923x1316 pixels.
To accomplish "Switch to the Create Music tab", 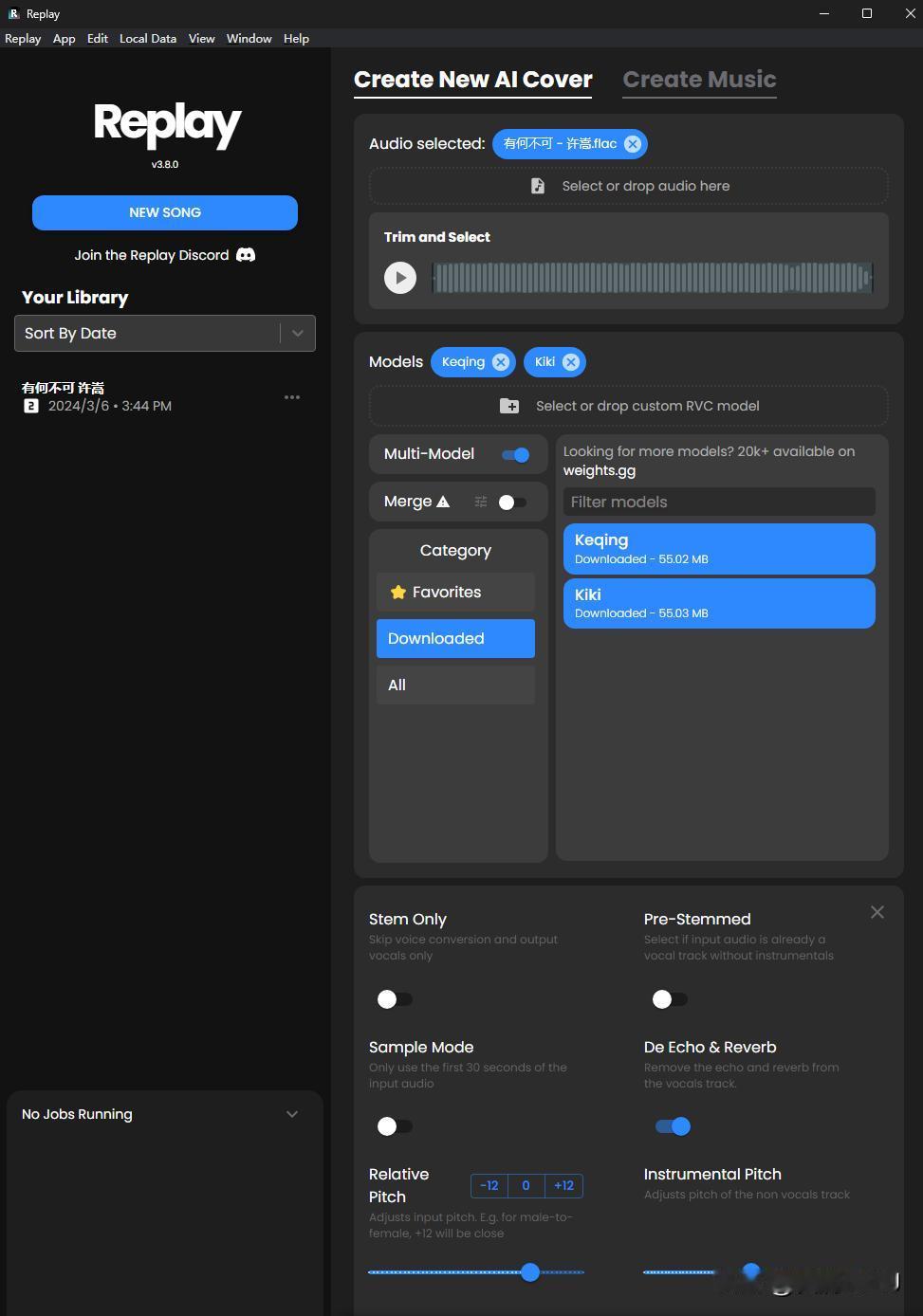I will point(700,80).
